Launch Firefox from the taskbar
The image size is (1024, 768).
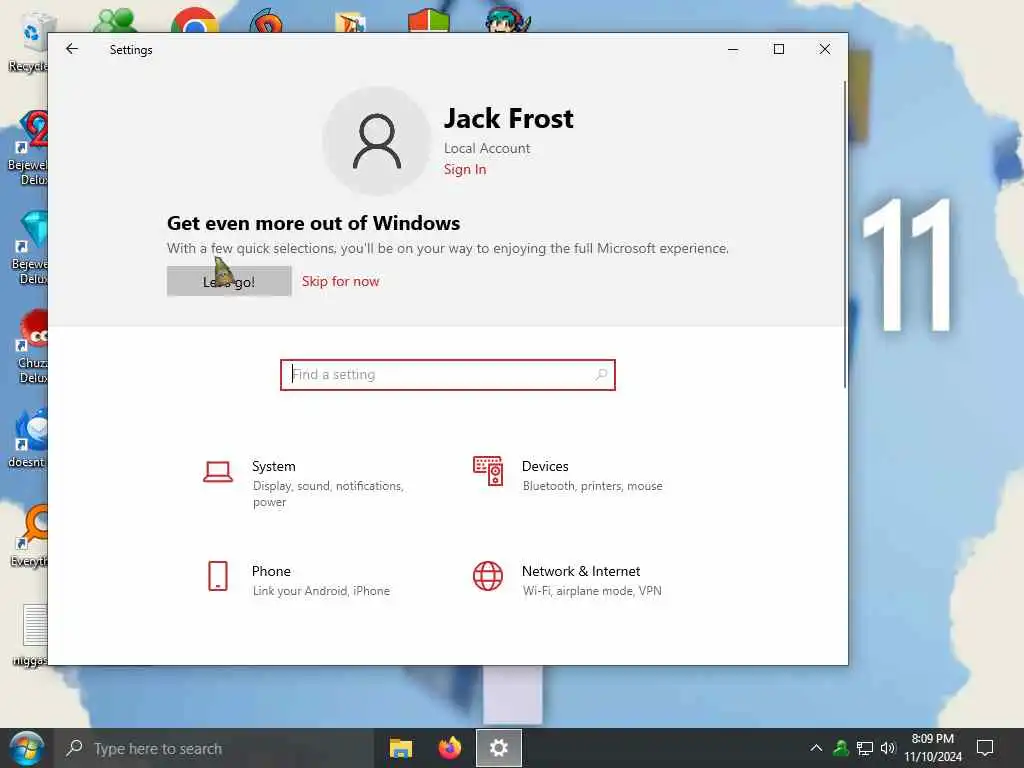pos(449,748)
